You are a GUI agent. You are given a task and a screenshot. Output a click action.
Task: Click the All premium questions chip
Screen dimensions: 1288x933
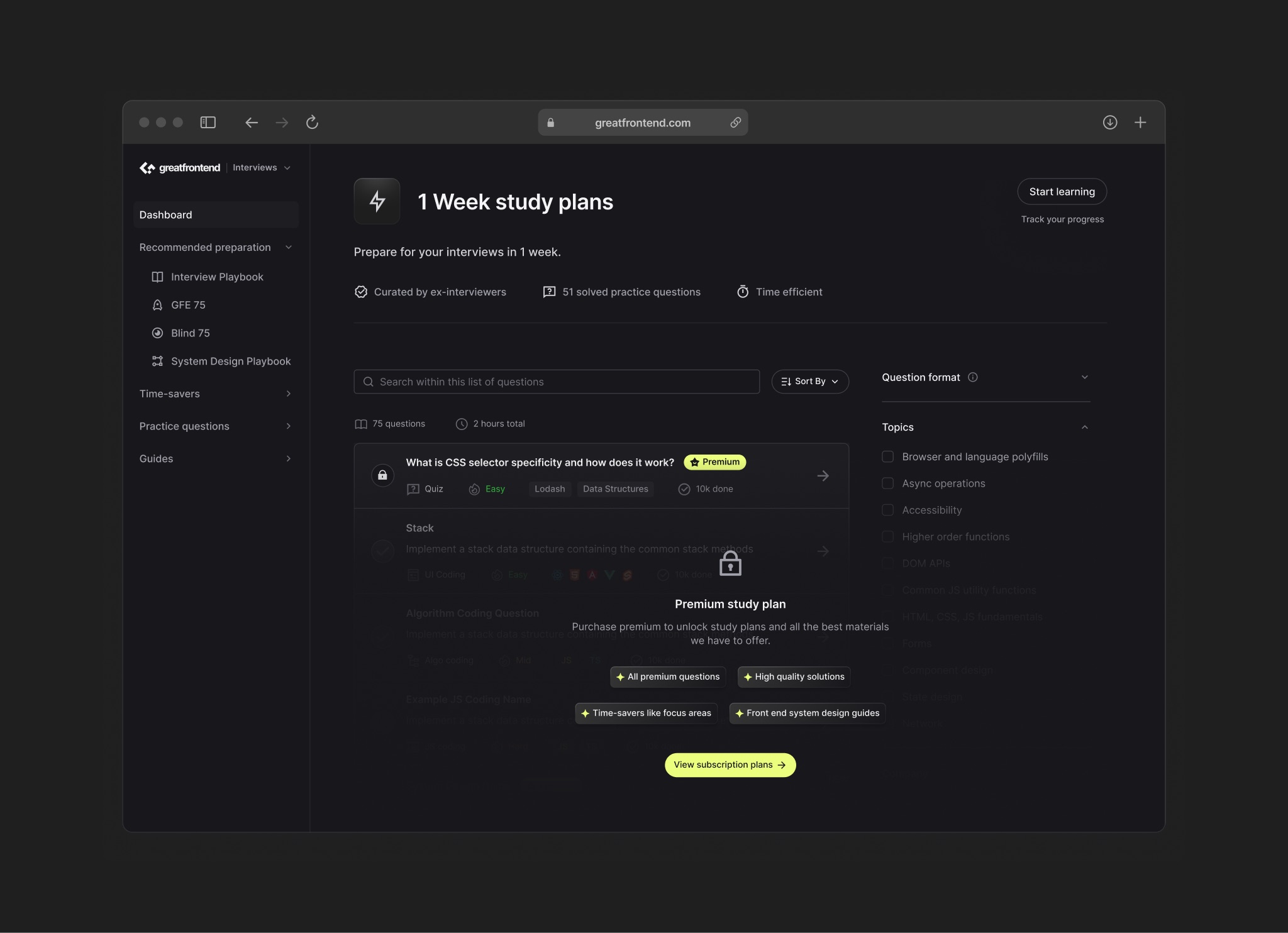click(x=668, y=677)
